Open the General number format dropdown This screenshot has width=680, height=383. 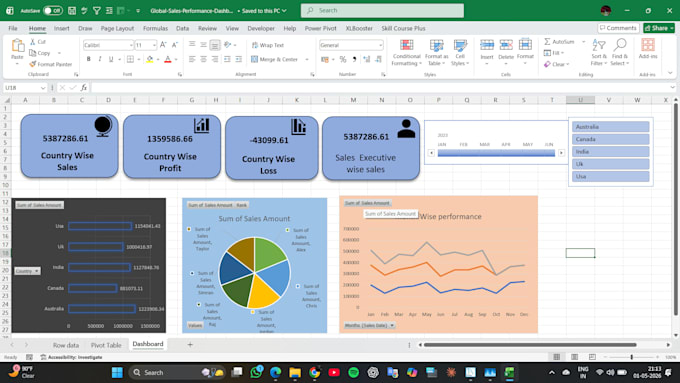pos(380,45)
